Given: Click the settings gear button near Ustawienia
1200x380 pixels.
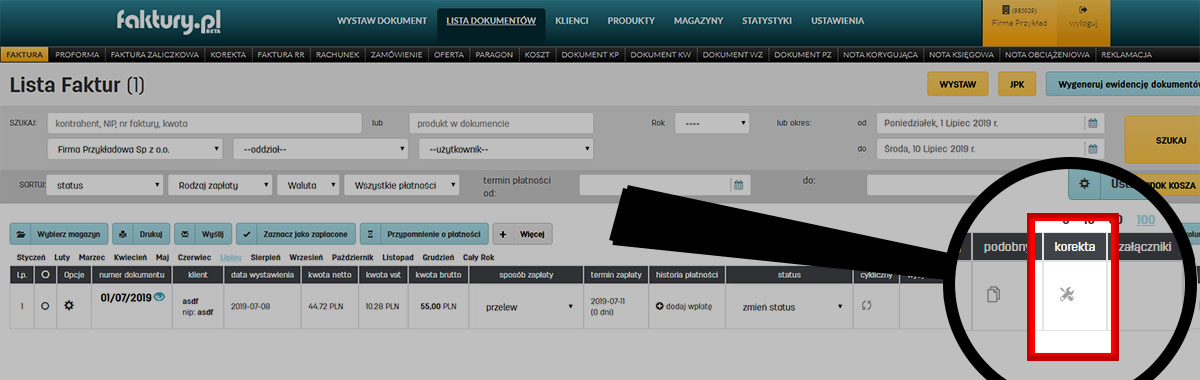Looking at the screenshot, I should pos(1084,185).
